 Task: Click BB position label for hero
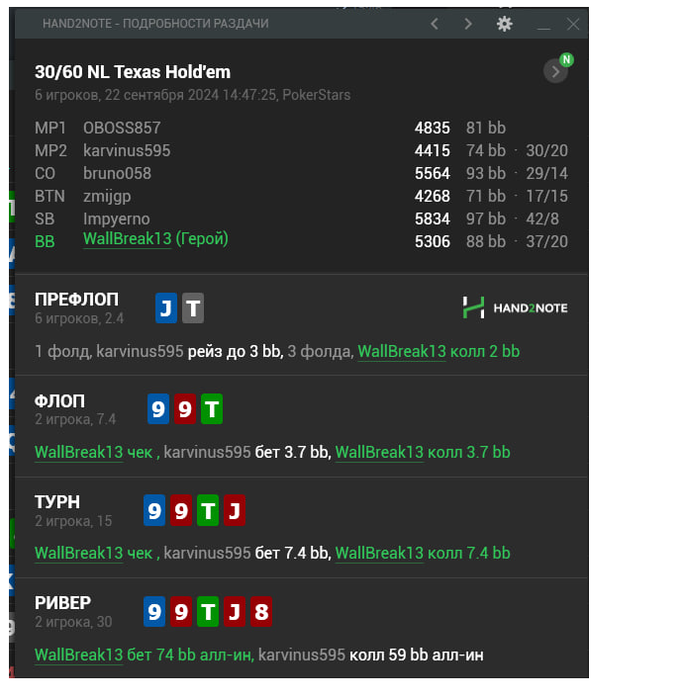click(45, 242)
